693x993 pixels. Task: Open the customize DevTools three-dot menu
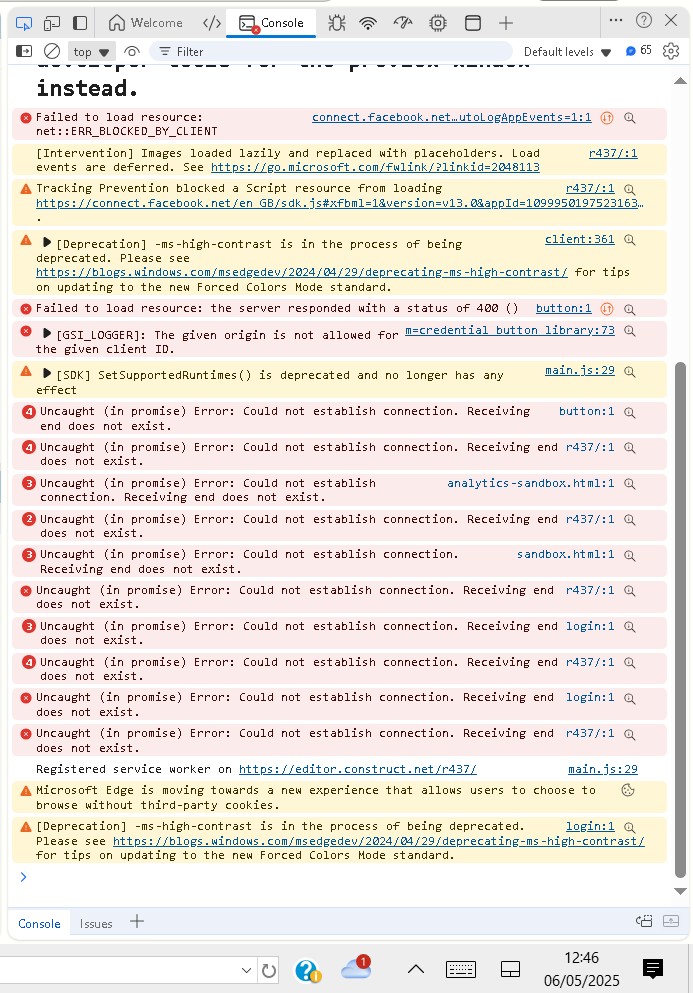click(x=616, y=20)
